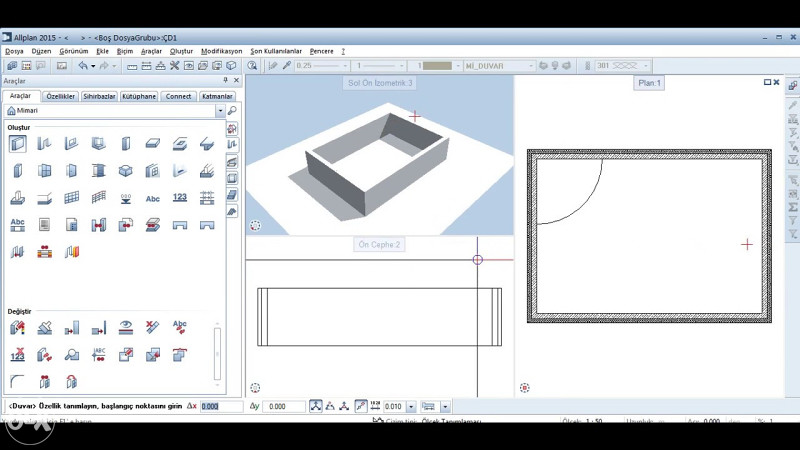Click the Modify architectural properties icon in Değiştir
800x450 pixels.
(17, 328)
